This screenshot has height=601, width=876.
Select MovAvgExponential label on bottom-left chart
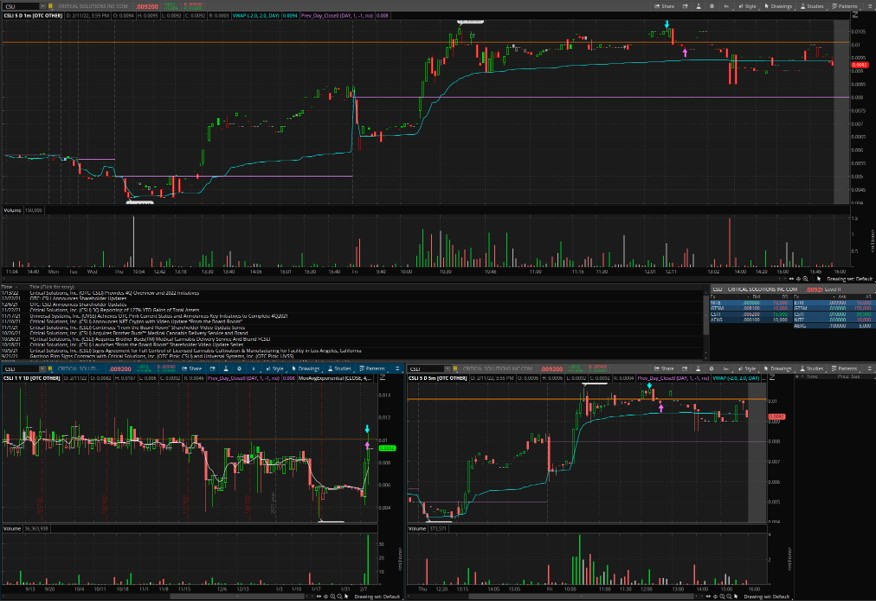pyautogui.click(x=335, y=378)
